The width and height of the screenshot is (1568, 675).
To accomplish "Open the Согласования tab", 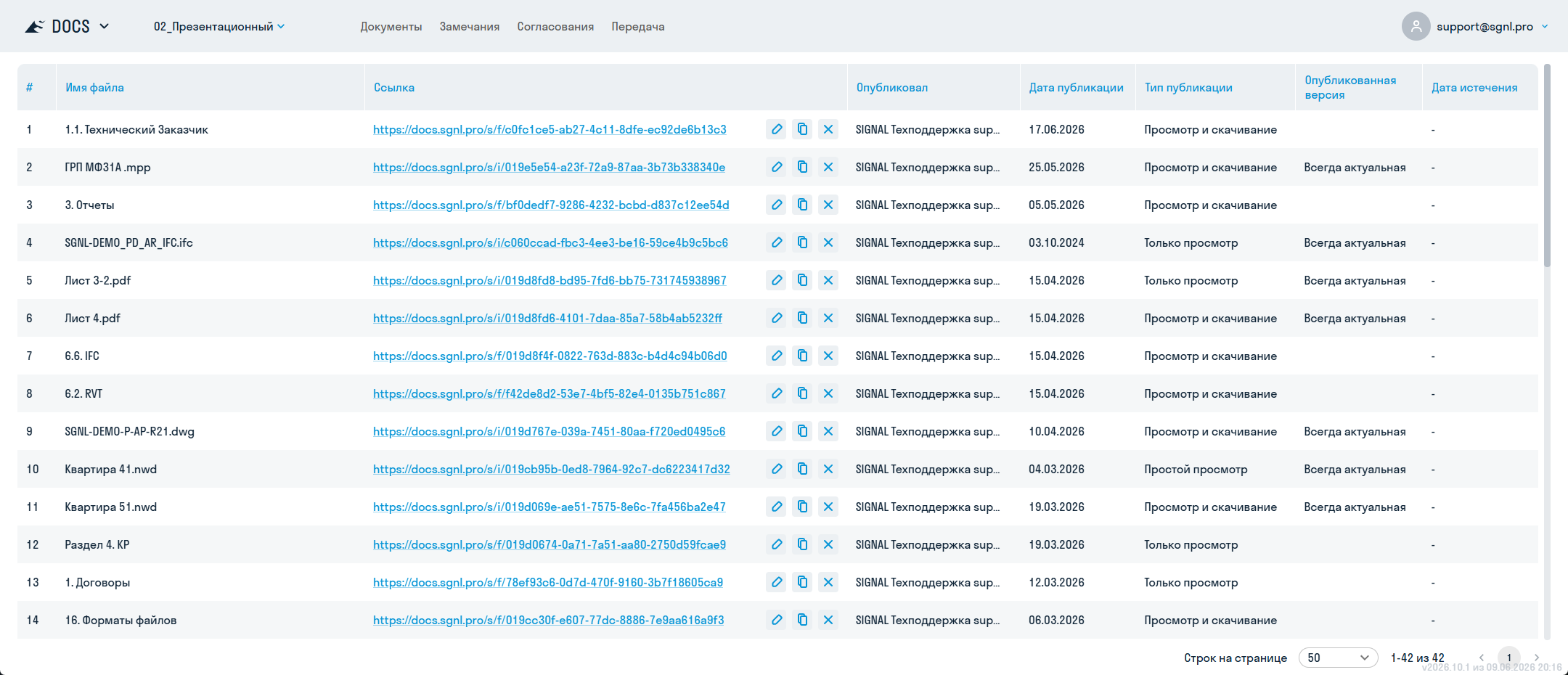I will click(x=555, y=27).
